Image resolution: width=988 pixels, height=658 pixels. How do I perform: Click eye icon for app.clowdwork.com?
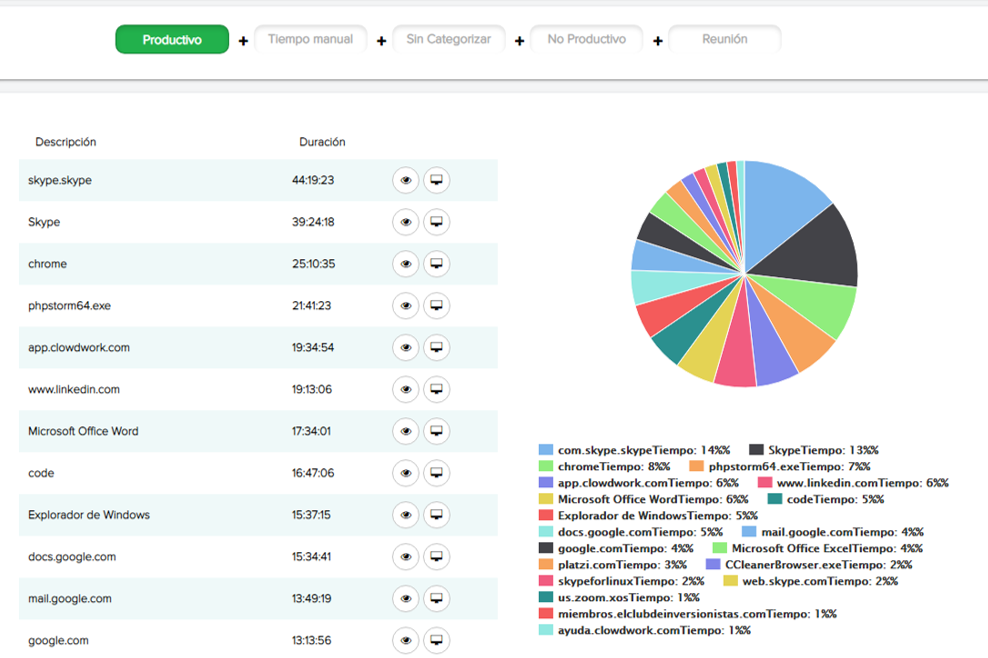pos(406,347)
